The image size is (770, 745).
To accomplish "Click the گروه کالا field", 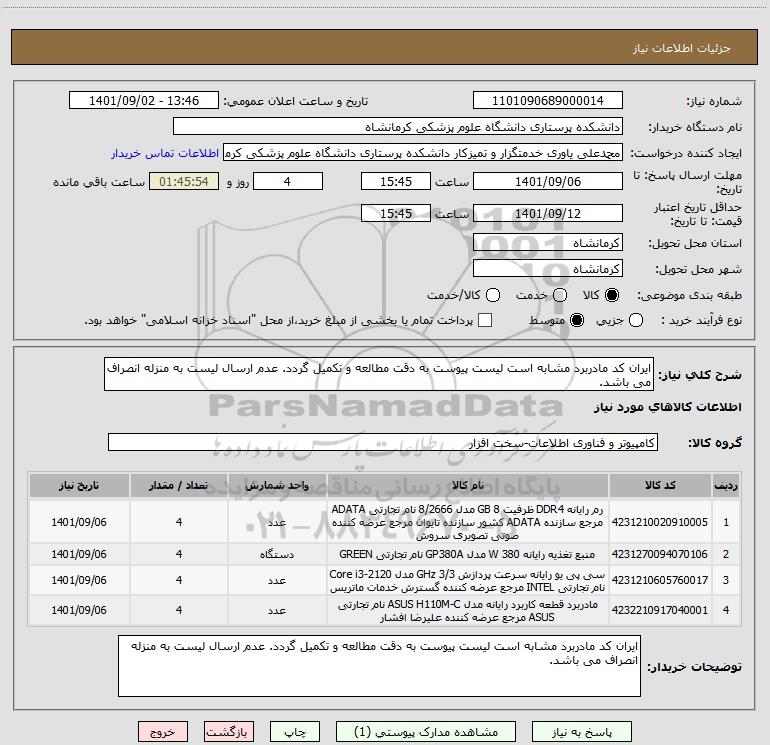I will tap(383, 442).
